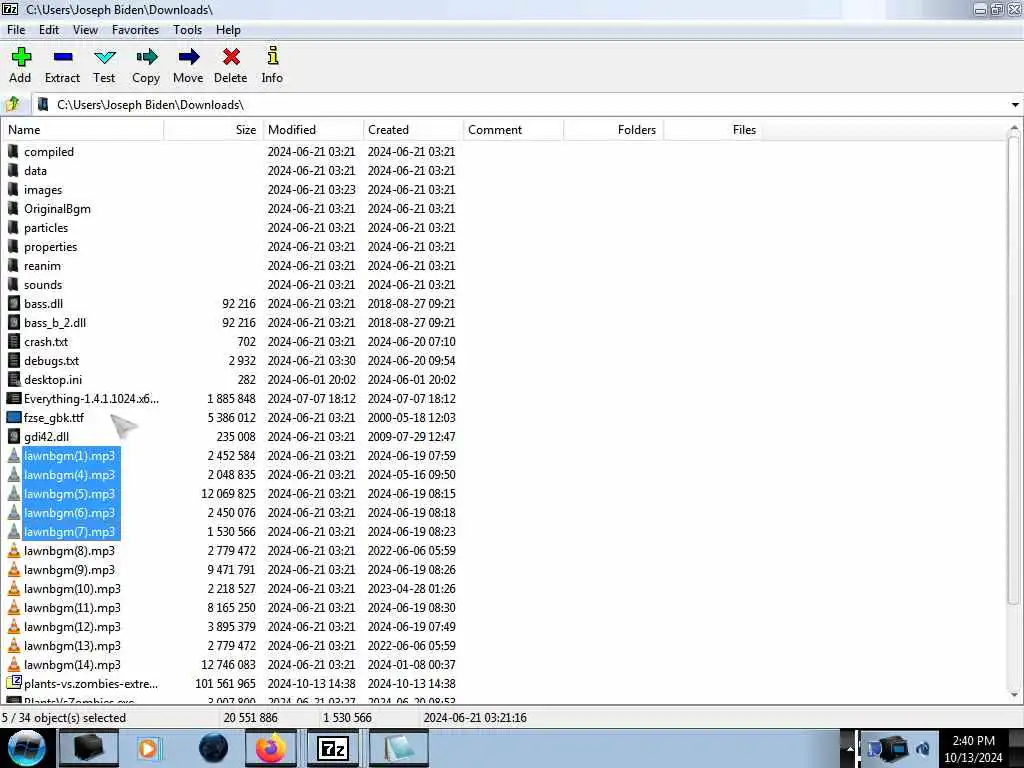This screenshot has height=768, width=1024.
Task: Open the Edit menu
Action: [x=49, y=30]
